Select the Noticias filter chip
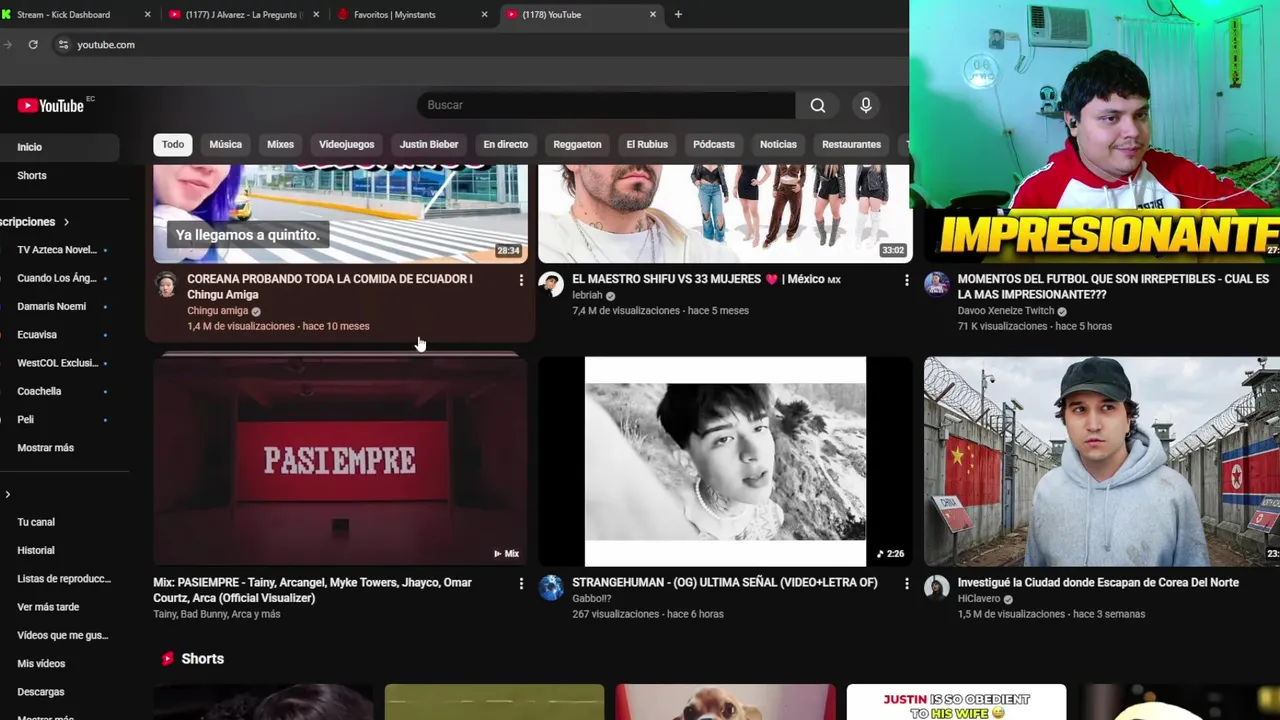 pos(778,144)
